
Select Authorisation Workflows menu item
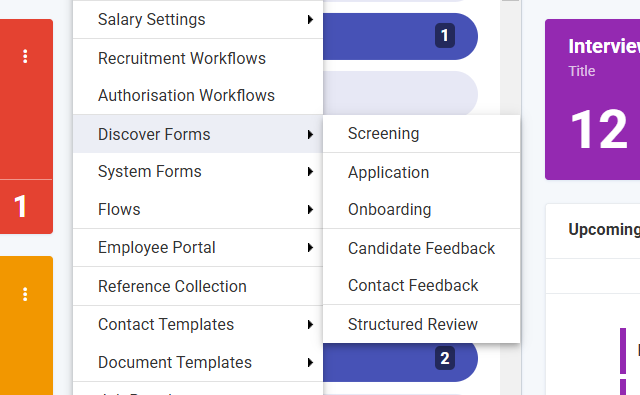[x=198, y=95]
